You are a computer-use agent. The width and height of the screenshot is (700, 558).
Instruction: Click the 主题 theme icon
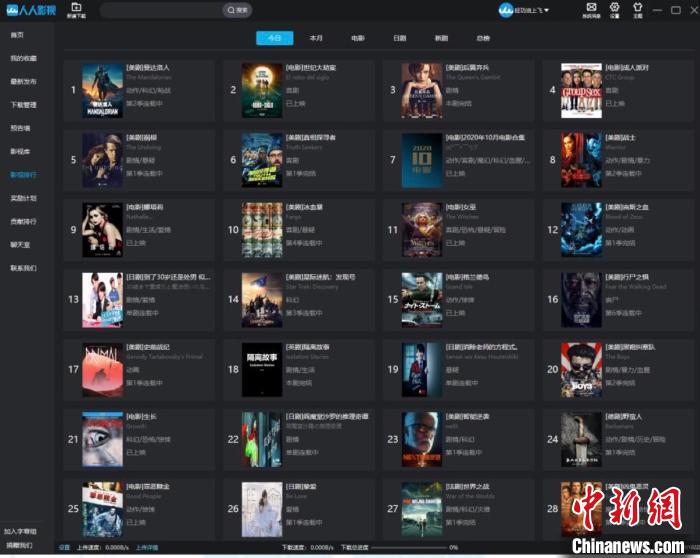638,9
